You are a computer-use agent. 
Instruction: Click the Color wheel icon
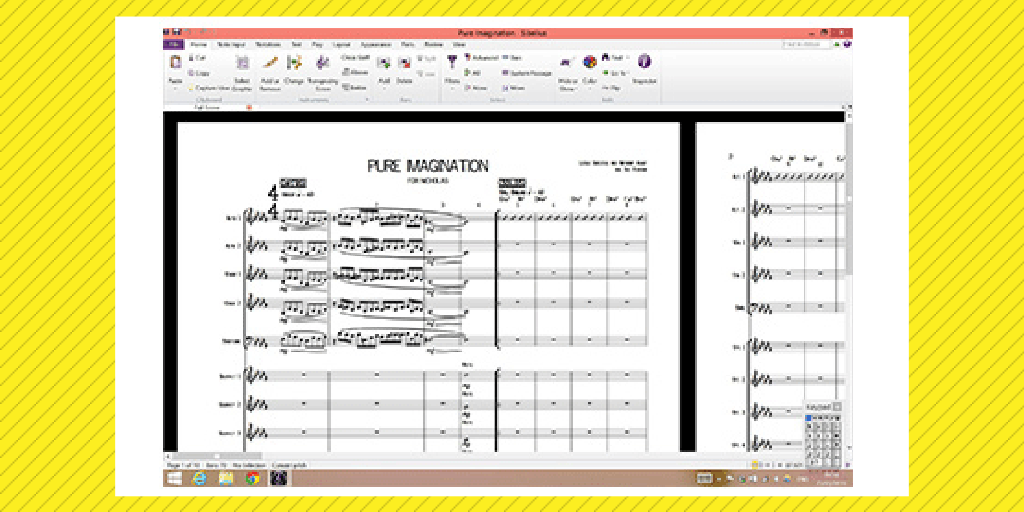point(590,62)
